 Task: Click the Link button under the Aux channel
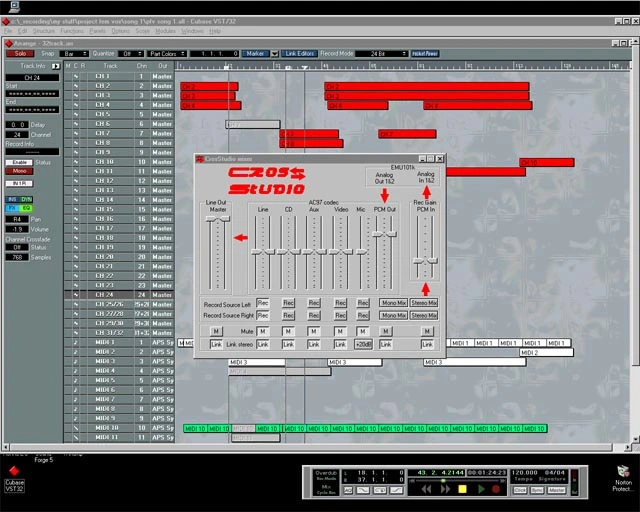313,344
